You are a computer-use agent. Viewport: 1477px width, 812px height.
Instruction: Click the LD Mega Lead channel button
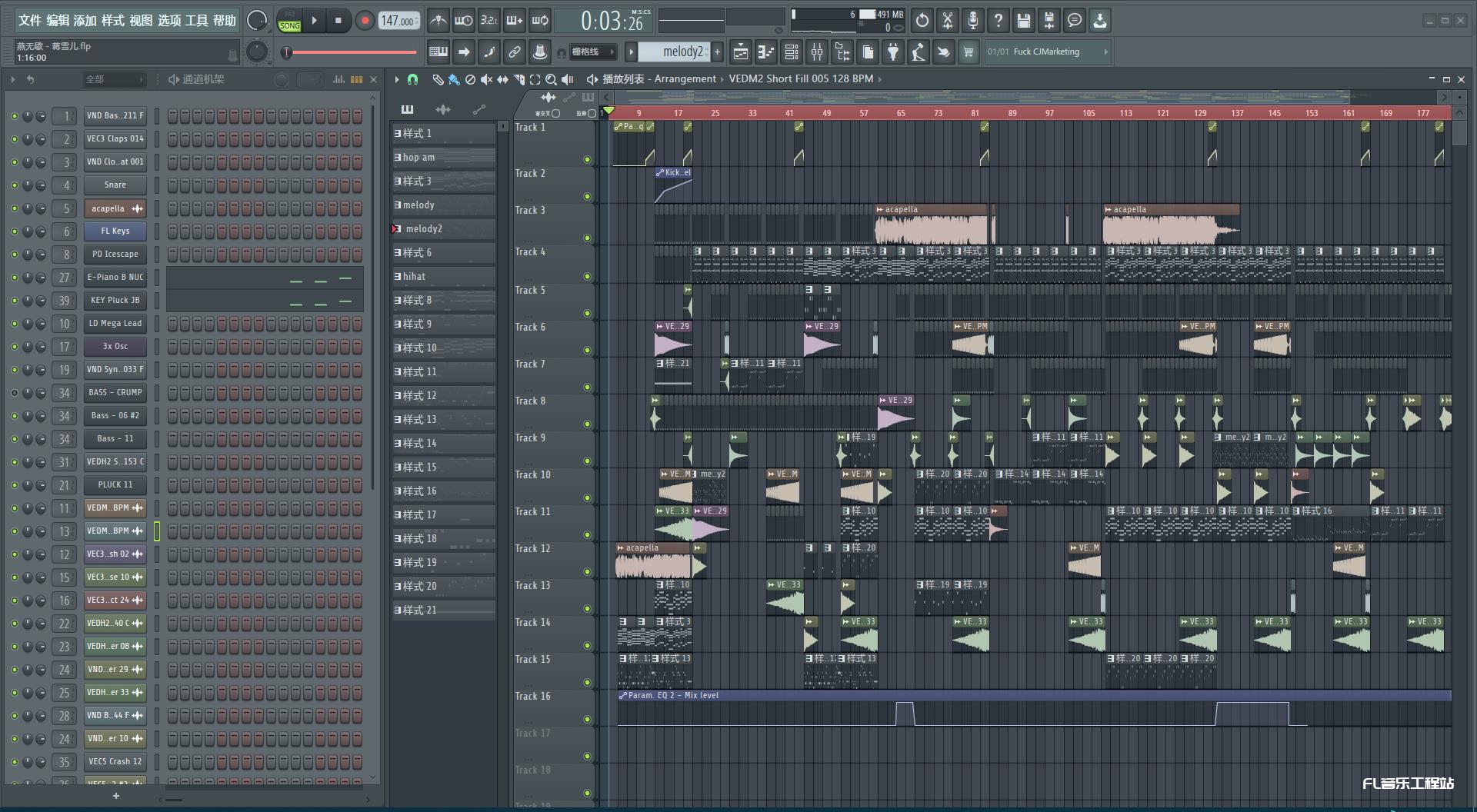pos(115,324)
